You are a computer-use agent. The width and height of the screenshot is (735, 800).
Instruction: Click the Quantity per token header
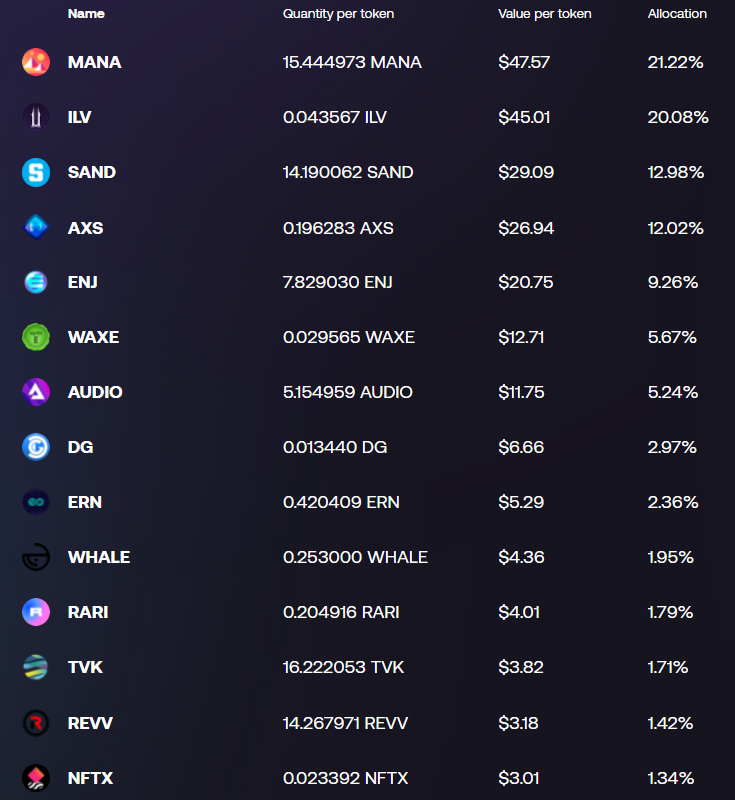338,14
